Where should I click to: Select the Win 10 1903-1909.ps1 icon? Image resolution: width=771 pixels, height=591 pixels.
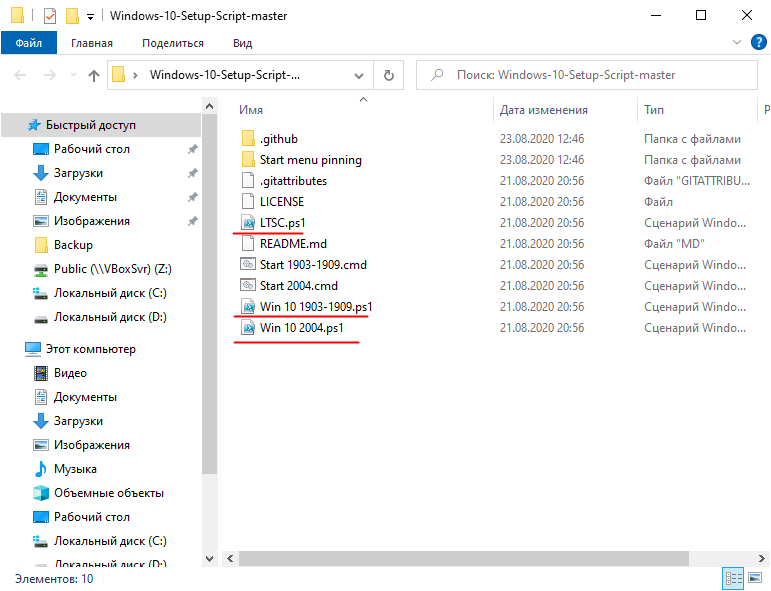coord(248,307)
